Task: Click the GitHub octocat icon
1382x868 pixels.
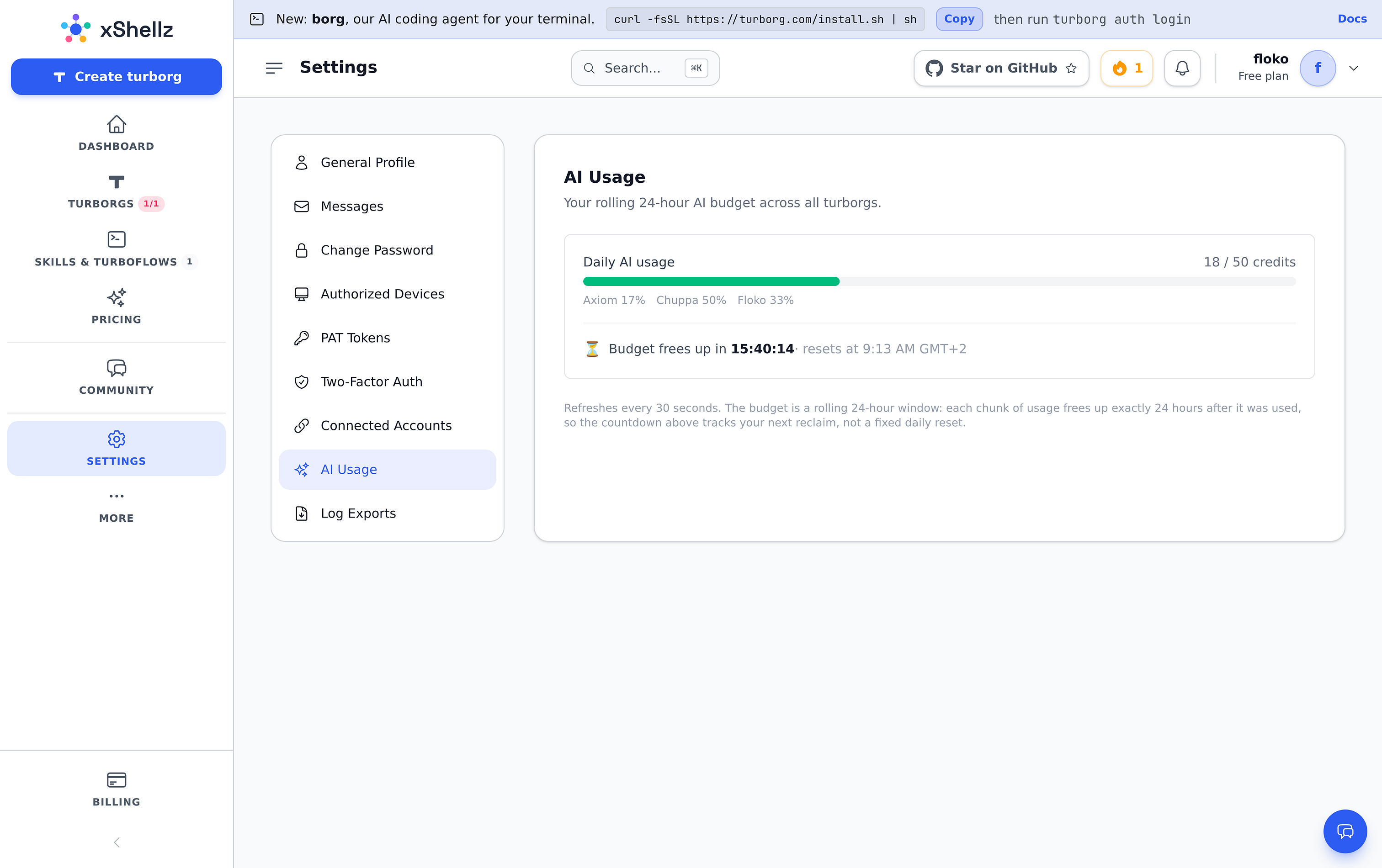Action: pyautogui.click(x=934, y=68)
